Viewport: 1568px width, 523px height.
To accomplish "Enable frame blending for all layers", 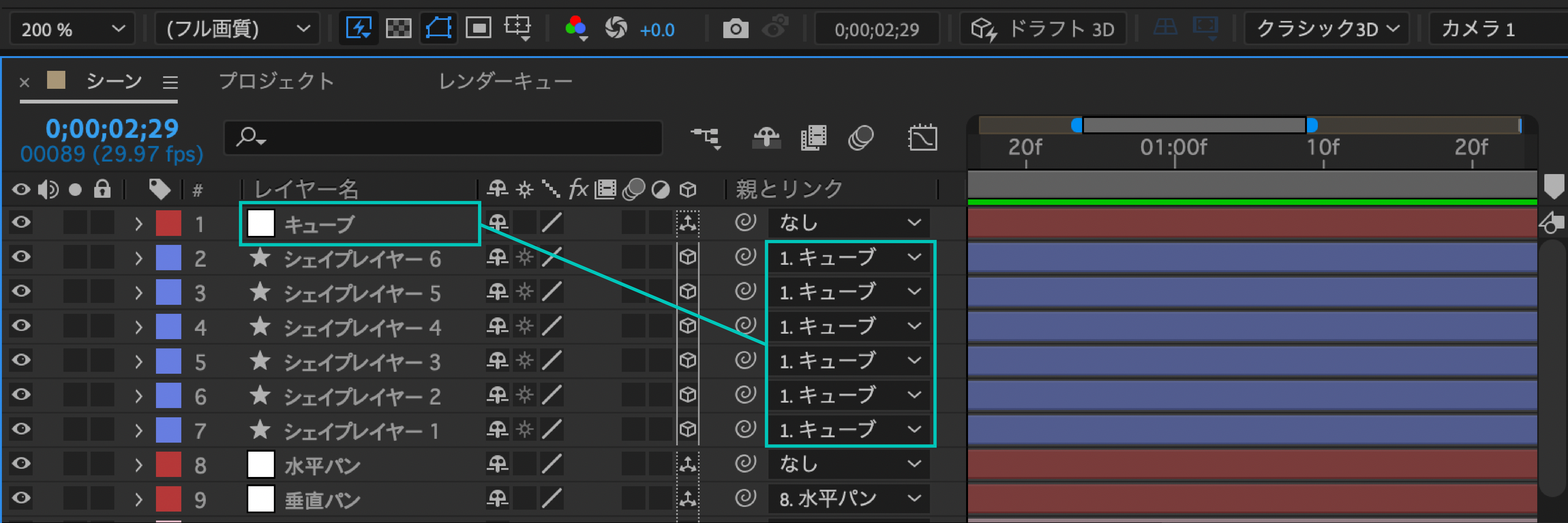I will (814, 138).
